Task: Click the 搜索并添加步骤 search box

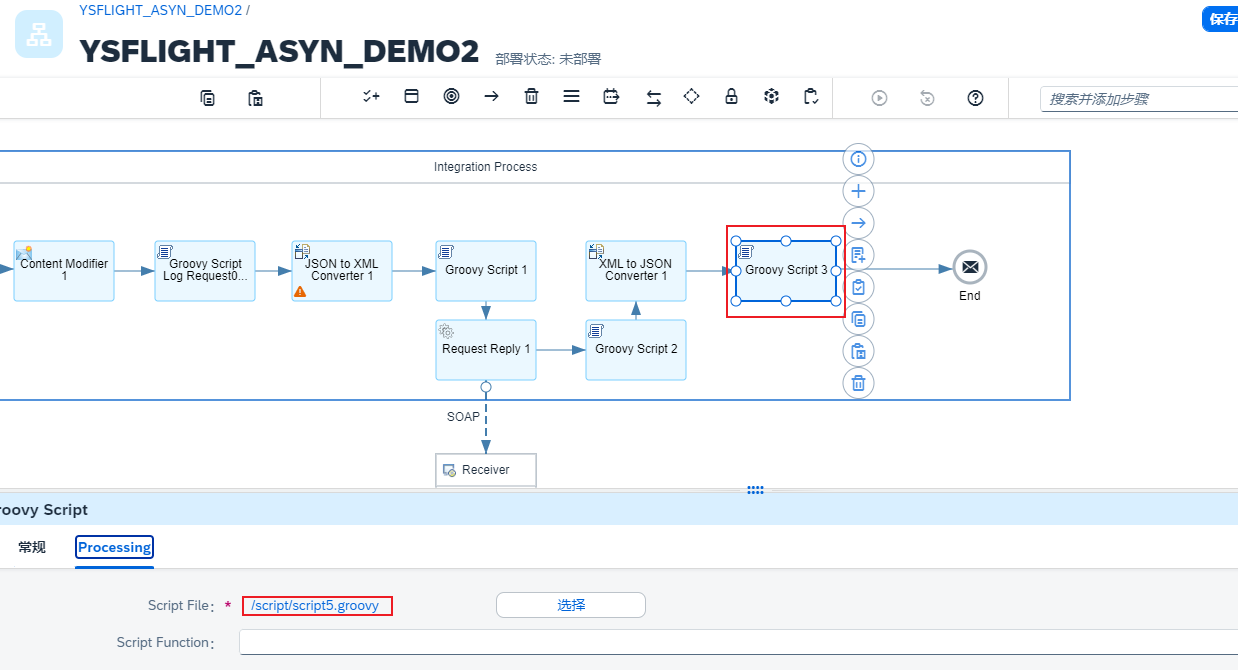Action: tap(1140, 99)
